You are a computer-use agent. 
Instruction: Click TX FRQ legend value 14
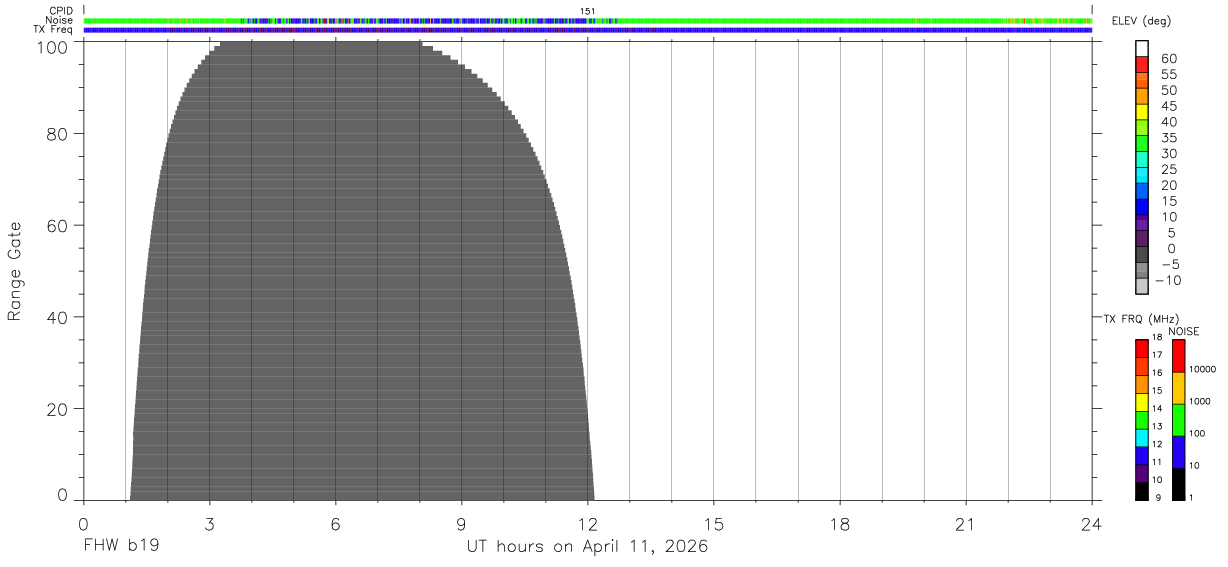[x=1157, y=409]
